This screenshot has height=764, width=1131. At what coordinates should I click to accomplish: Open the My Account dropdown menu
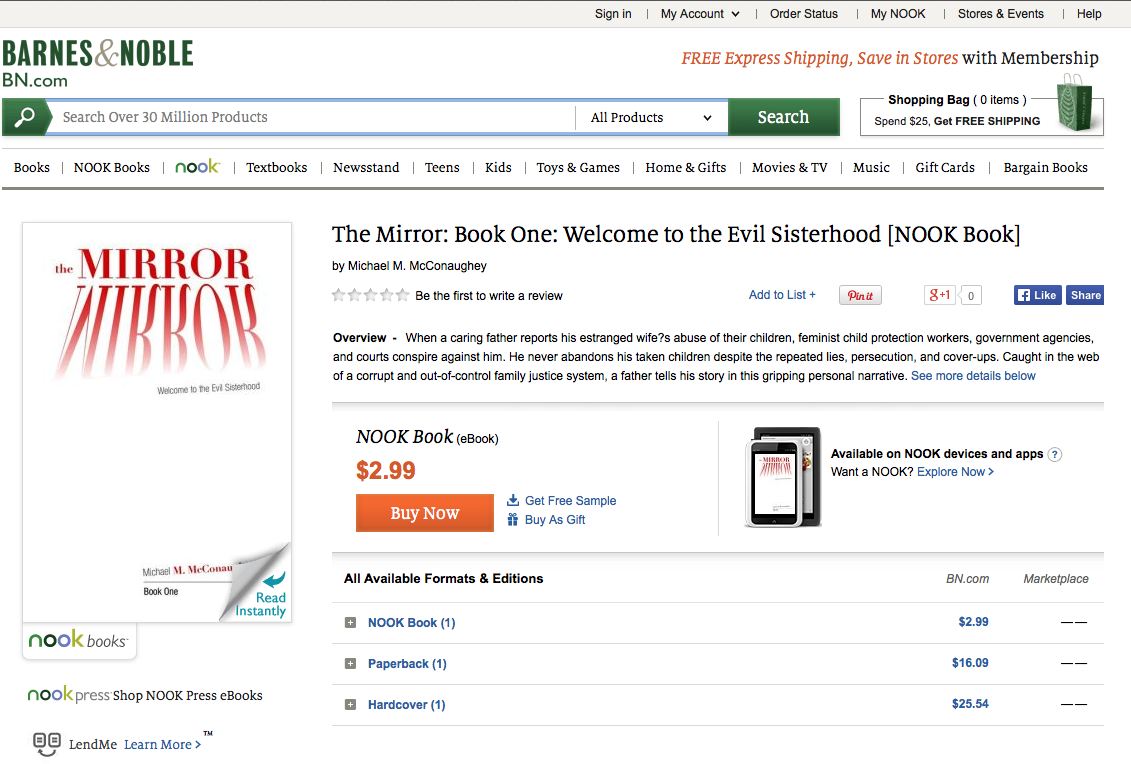[x=700, y=14]
